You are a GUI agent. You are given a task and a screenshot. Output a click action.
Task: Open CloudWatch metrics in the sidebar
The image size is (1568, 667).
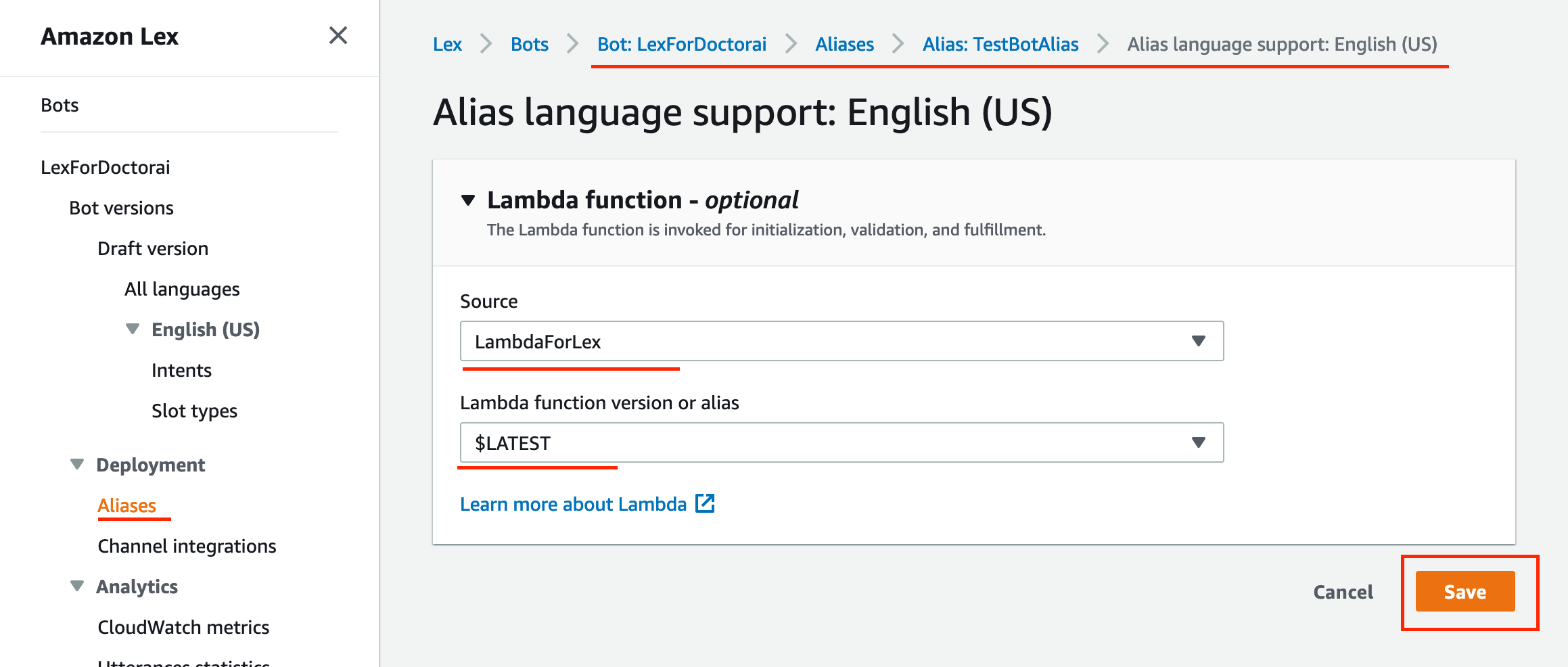[183, 627]
